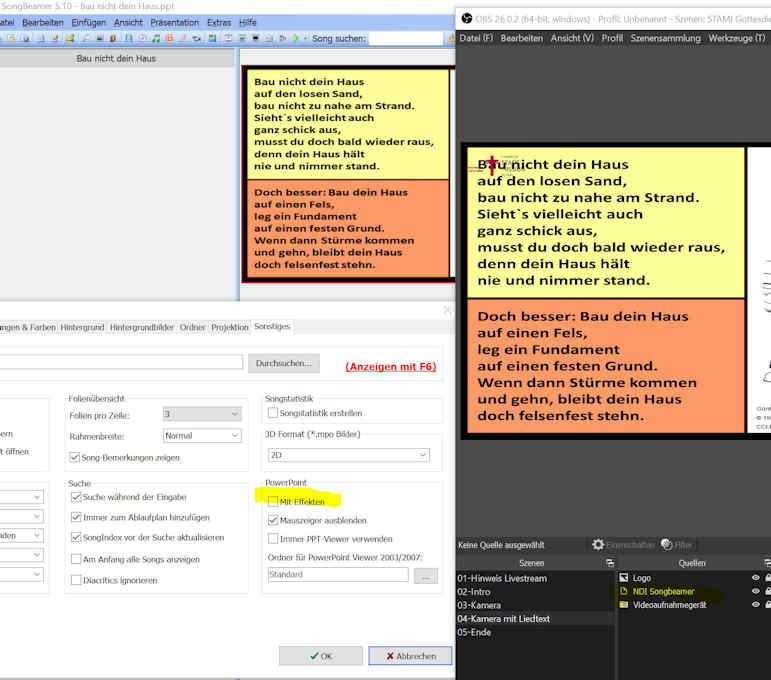Open the Extras menu
771x680 pixels.
[219, 22]
